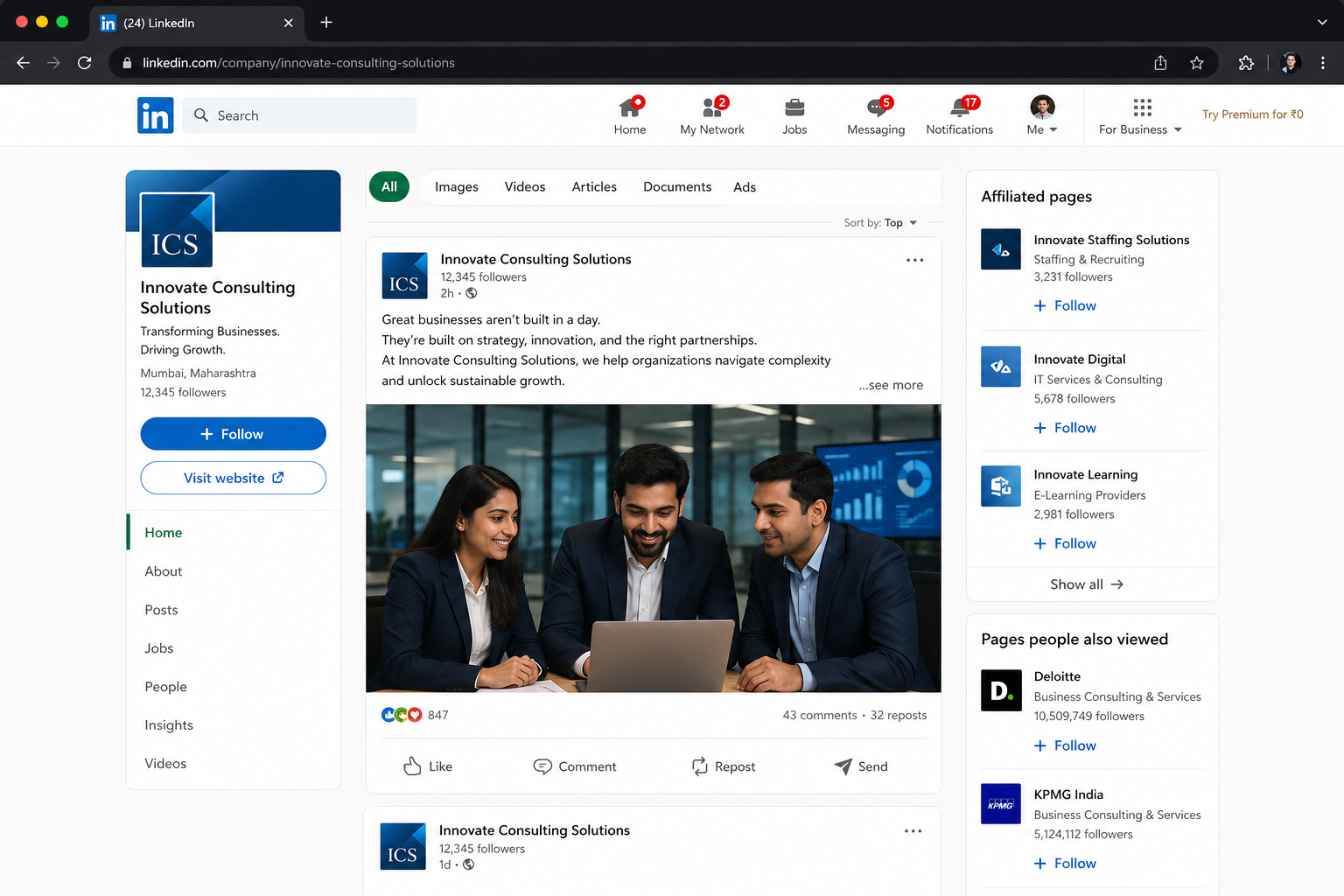The width and height of the screenshot is (1344, 896).
Task: Open Jobs in company sidebar
Action: (x=159, y=648)
